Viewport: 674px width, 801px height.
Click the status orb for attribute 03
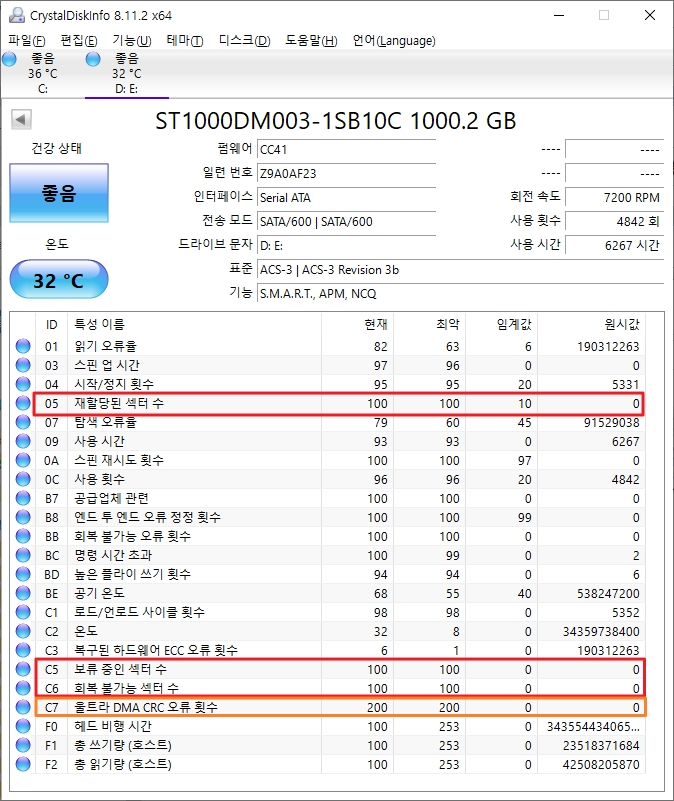(x=23, y=365)
